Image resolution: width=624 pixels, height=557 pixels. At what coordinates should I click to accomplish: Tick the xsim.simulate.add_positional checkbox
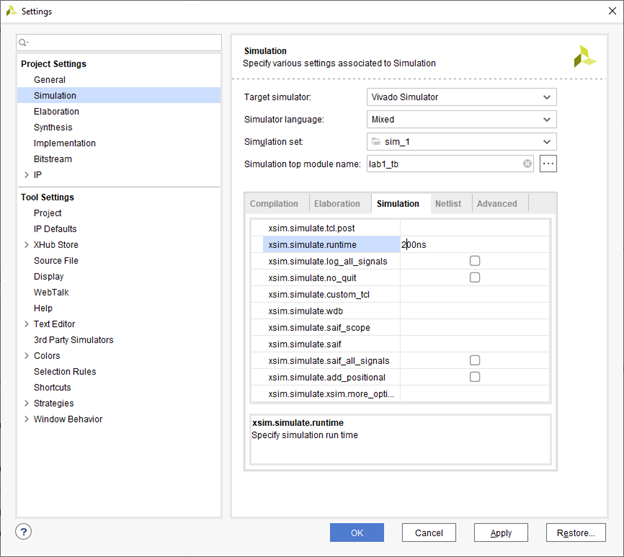(x=475, y=377)
